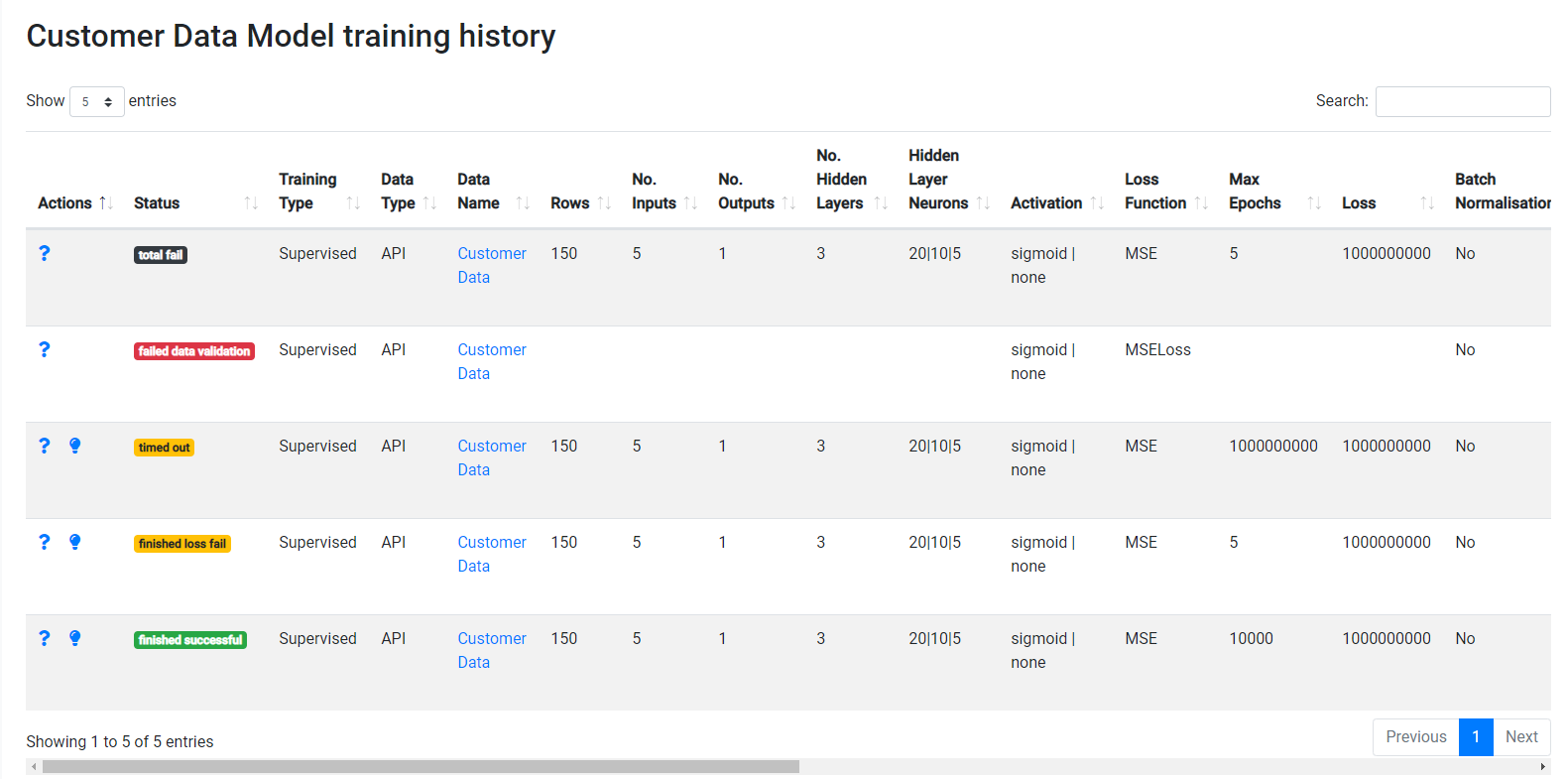Sort table by Activation column arrows

click(x=1097, y=202)
